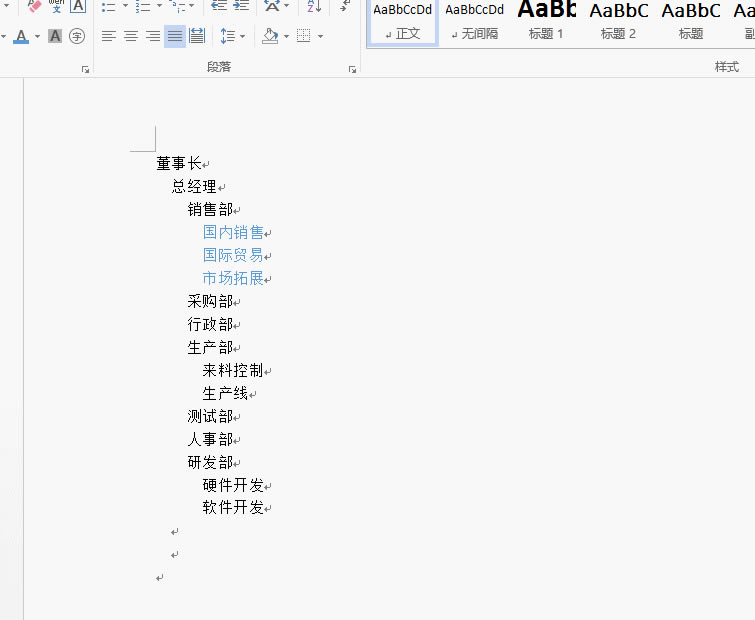Toggle character shading button
The height and width of the screenshot is (620, 755).
click(55, 36)
